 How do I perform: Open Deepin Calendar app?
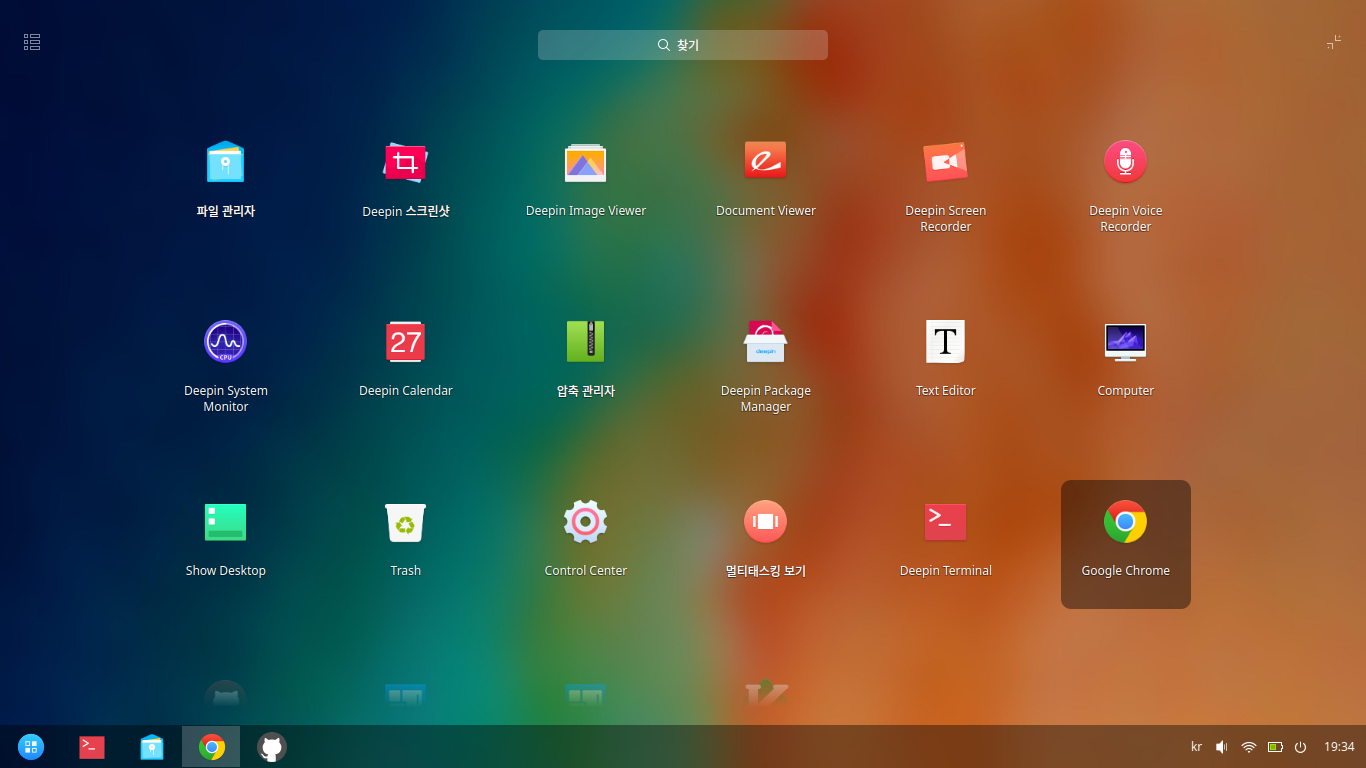pyautogui.click(x=405, y=342)
